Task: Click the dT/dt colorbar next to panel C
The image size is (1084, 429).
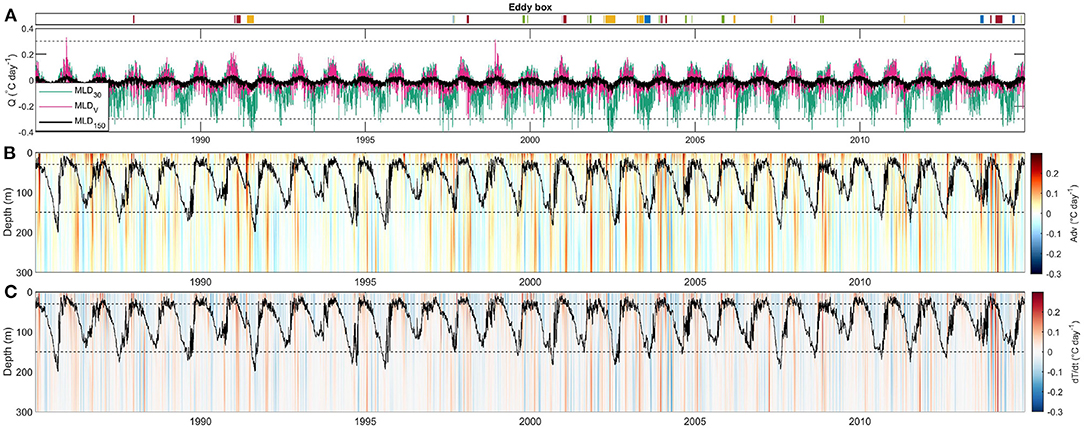Action: click(x=1036, y=352)
